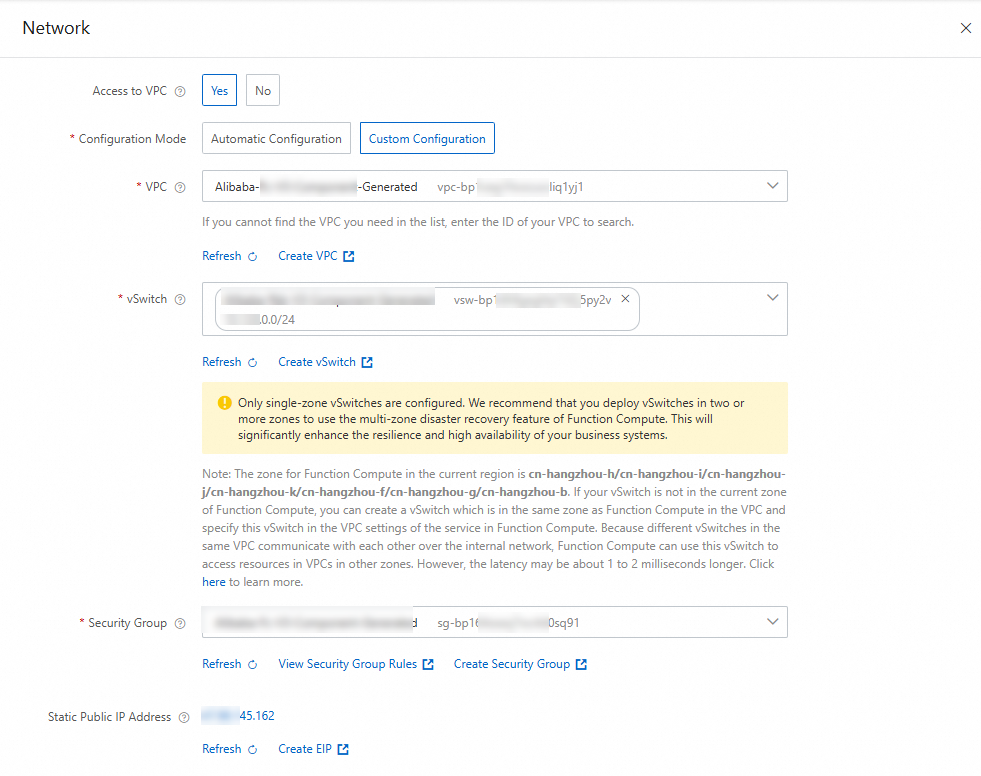This screenshot has height=776, width=981.
Task: Click external icon after View Security Group Rules
Action: click(x=428, y=665)
